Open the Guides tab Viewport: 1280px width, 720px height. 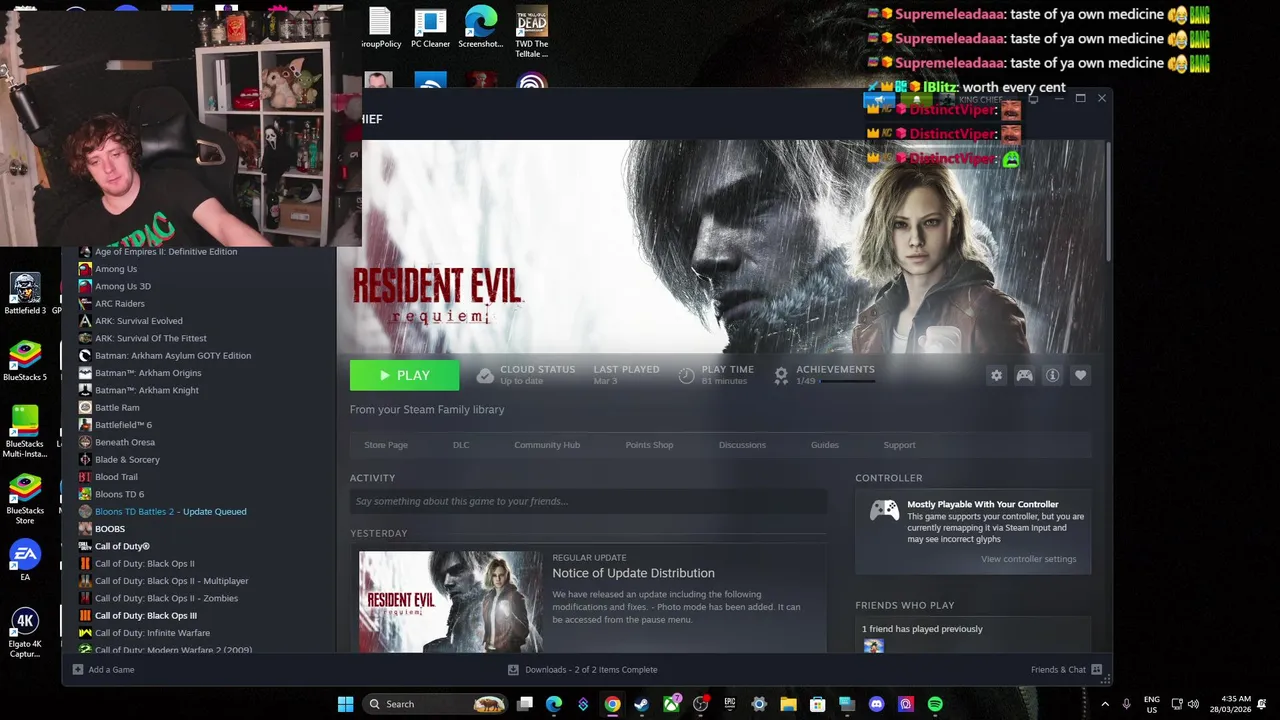click(x=825, y=445)
